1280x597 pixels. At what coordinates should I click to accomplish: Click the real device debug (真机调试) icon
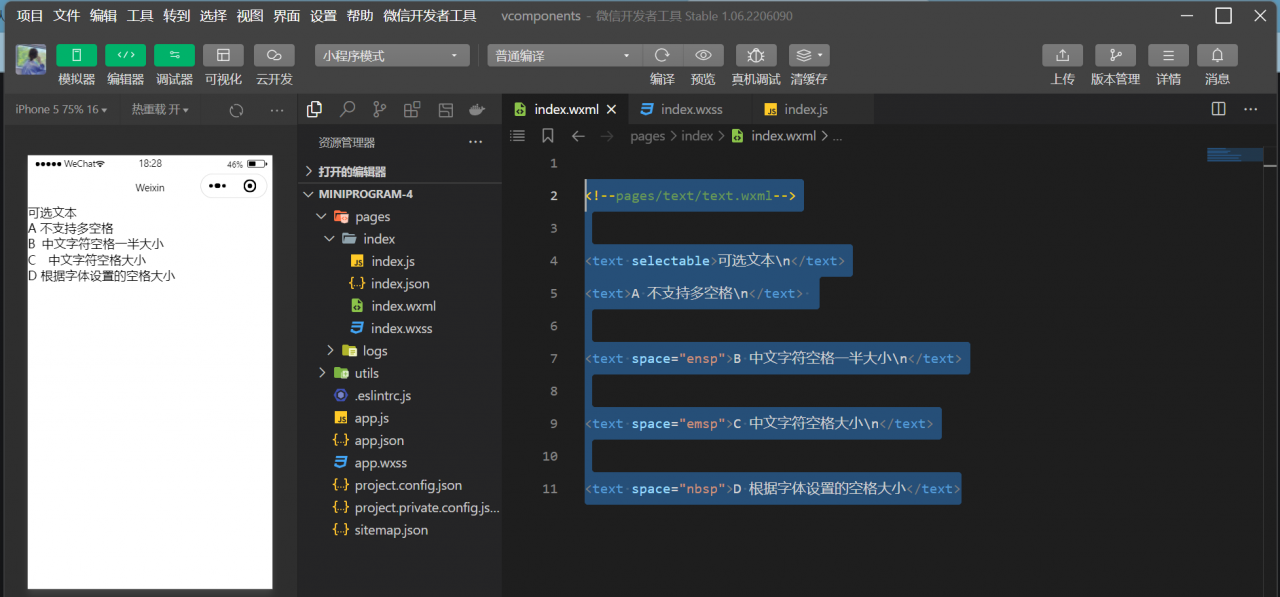(756, 56)
